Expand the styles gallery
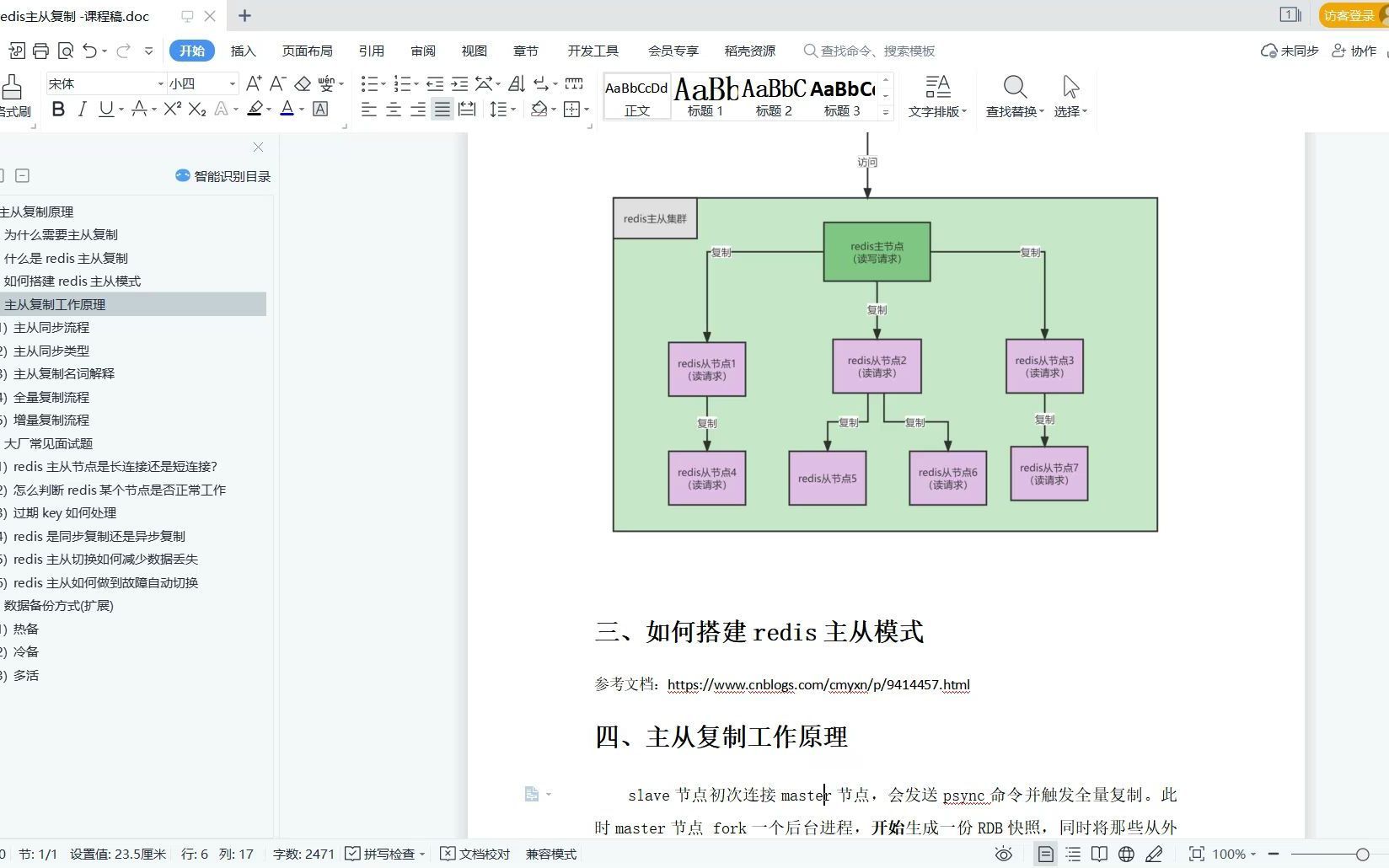The height and width of the screenshot is (868, 1389). tap(885, 111)
